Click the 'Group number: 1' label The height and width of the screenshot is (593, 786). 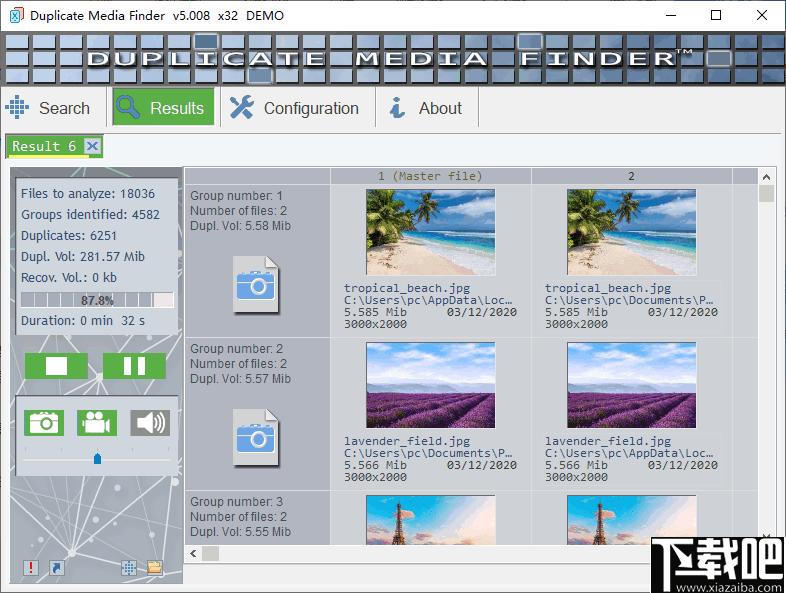[236, 195]
